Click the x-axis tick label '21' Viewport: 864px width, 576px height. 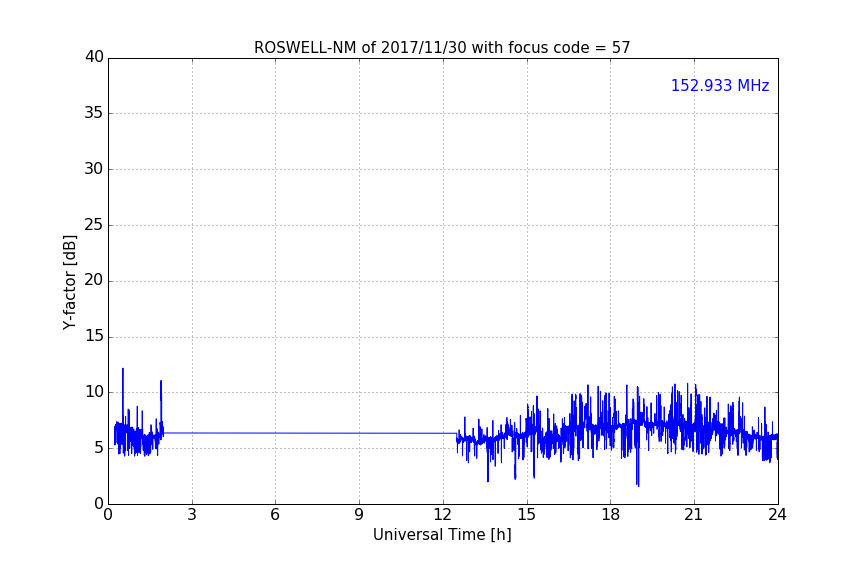(x=694, y=515)
